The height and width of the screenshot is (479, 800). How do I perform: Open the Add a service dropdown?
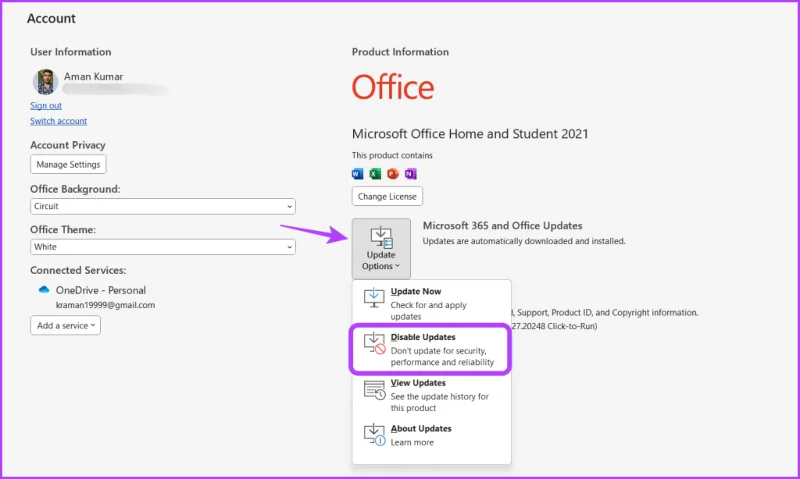click(x=65, y=325)
